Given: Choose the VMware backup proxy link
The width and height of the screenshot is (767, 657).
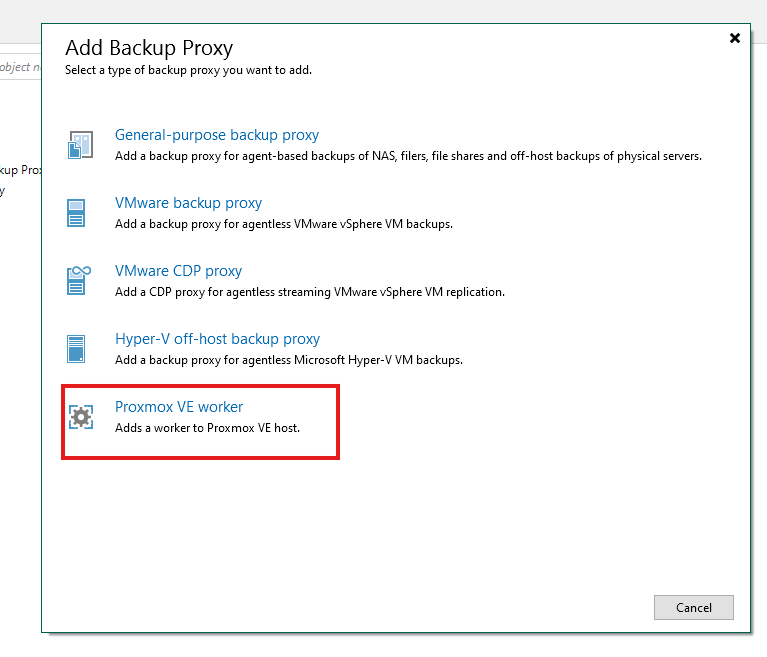Looking at the screenshot, I should coord(188,203).
